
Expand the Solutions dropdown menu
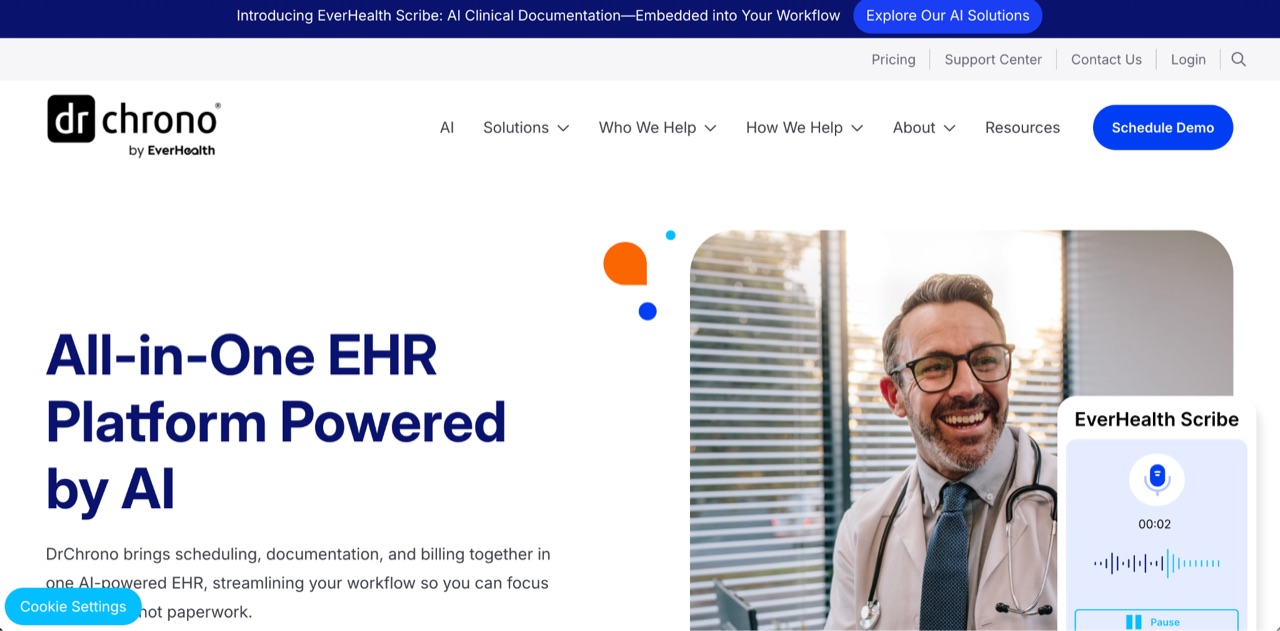(x=526, y=127)
